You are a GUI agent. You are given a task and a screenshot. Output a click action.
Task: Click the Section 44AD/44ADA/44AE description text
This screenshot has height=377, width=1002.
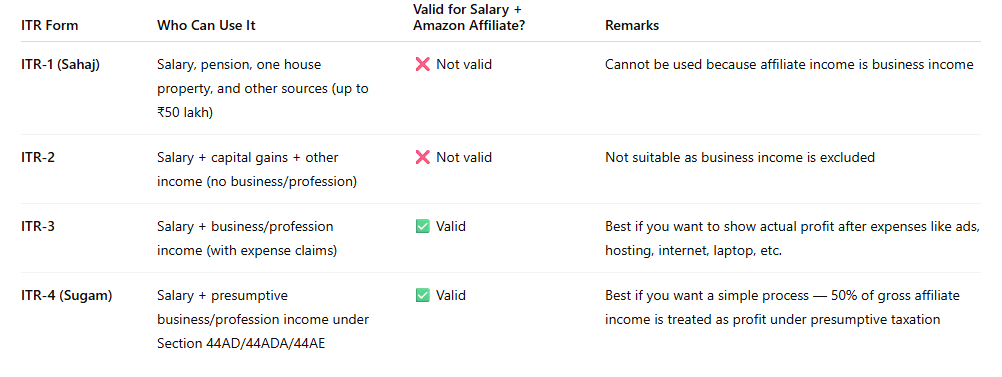coord(263,319)
